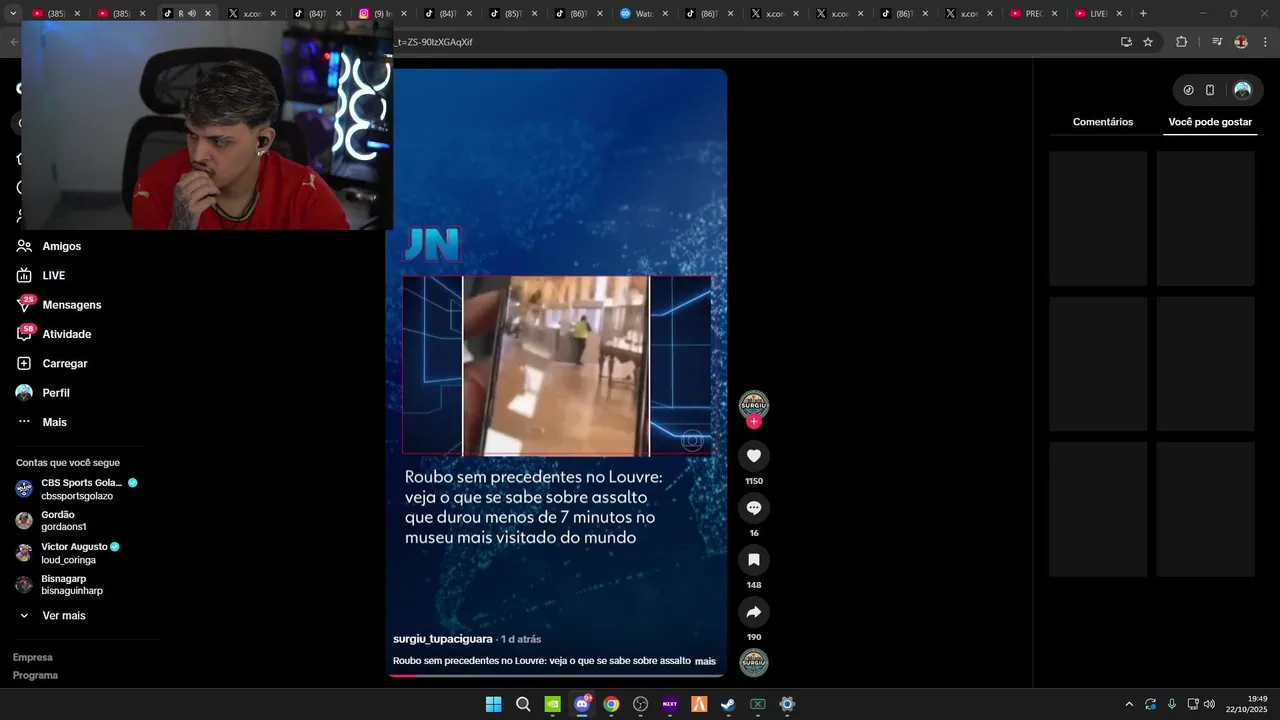Open the Chrome taskbar icon
This screenshot has height=720, width=1280.
[611, 704]
